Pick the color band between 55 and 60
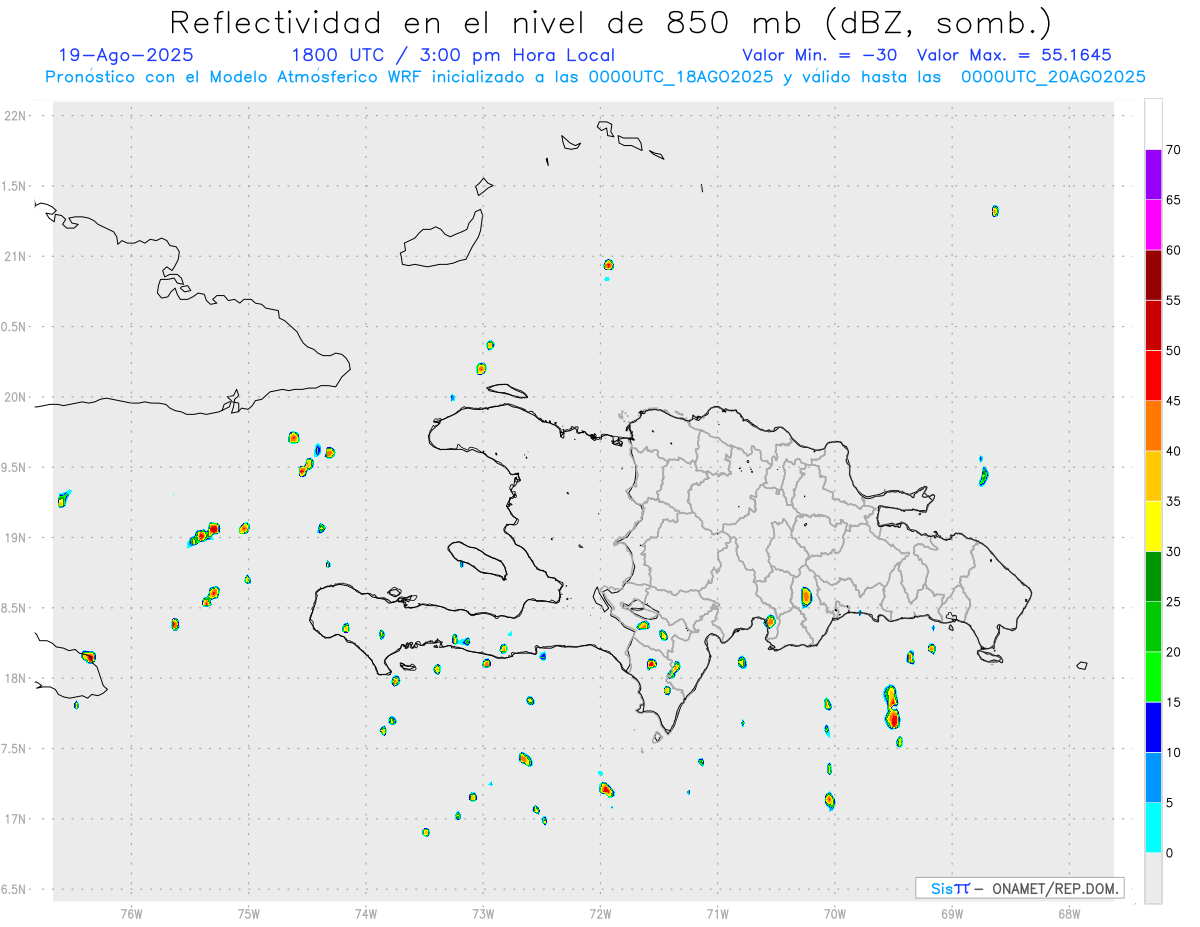Screen dimensions: 1200x927 click(x=1153, y=275)
